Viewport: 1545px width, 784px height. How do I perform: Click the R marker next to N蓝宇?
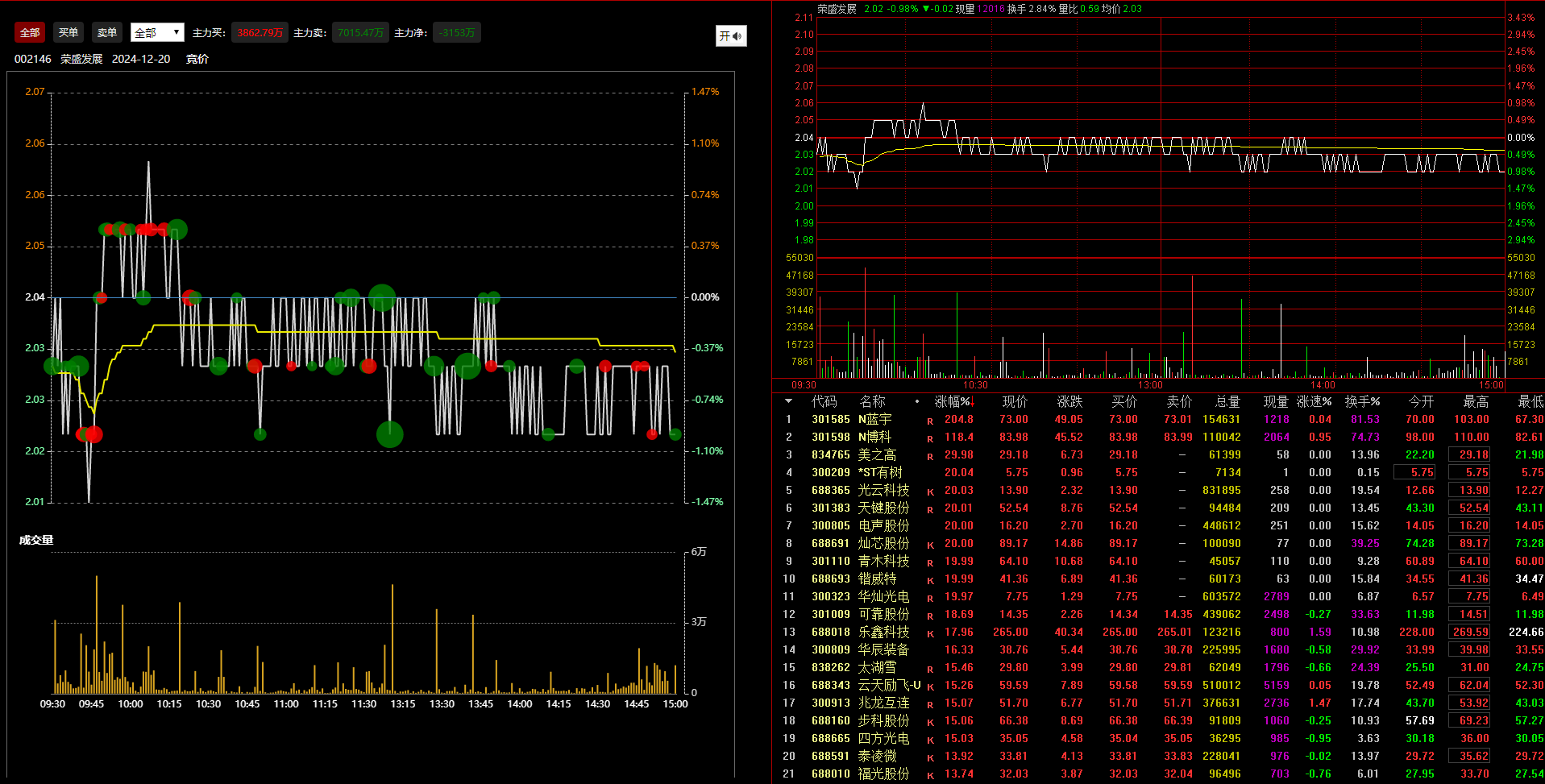coord(930,421)
